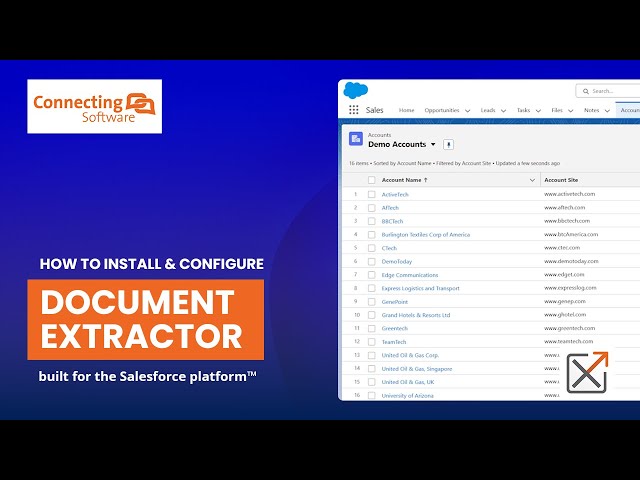Viewport: 640px width, 480px height.
Task: Open Account Name column actions chevron
Action: [x=532, y=180]
